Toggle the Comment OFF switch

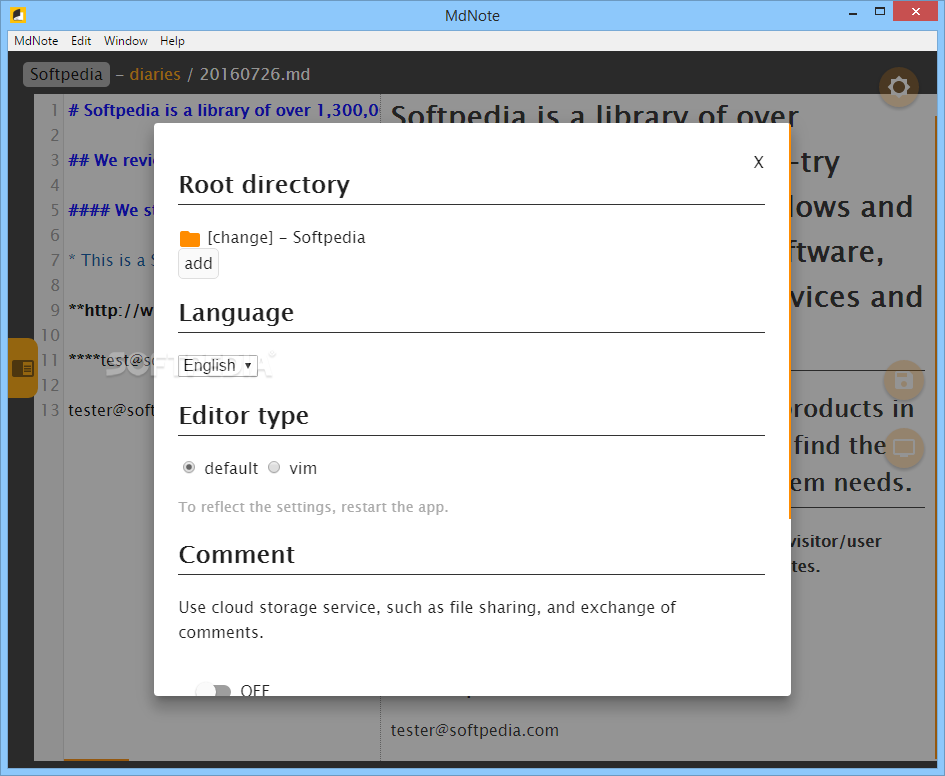click(213, 690)
